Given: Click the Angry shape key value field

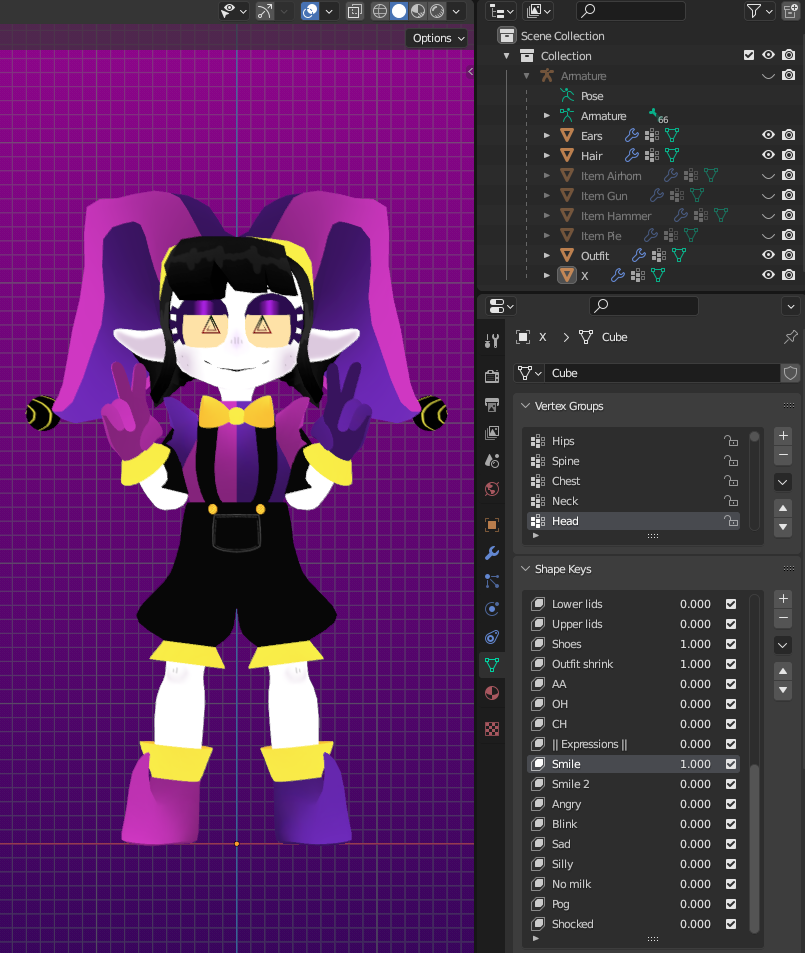Looking at the screenshot, I should click(696, 804).
